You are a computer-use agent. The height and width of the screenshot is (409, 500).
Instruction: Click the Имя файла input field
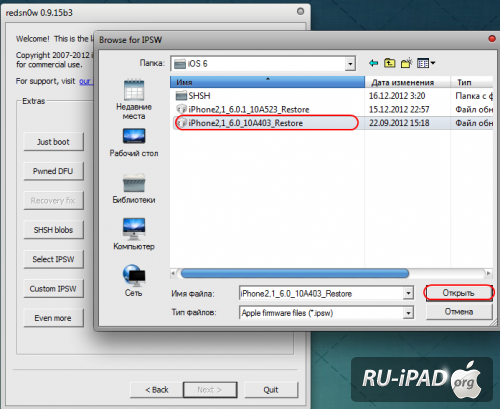[x=322, y=293]
